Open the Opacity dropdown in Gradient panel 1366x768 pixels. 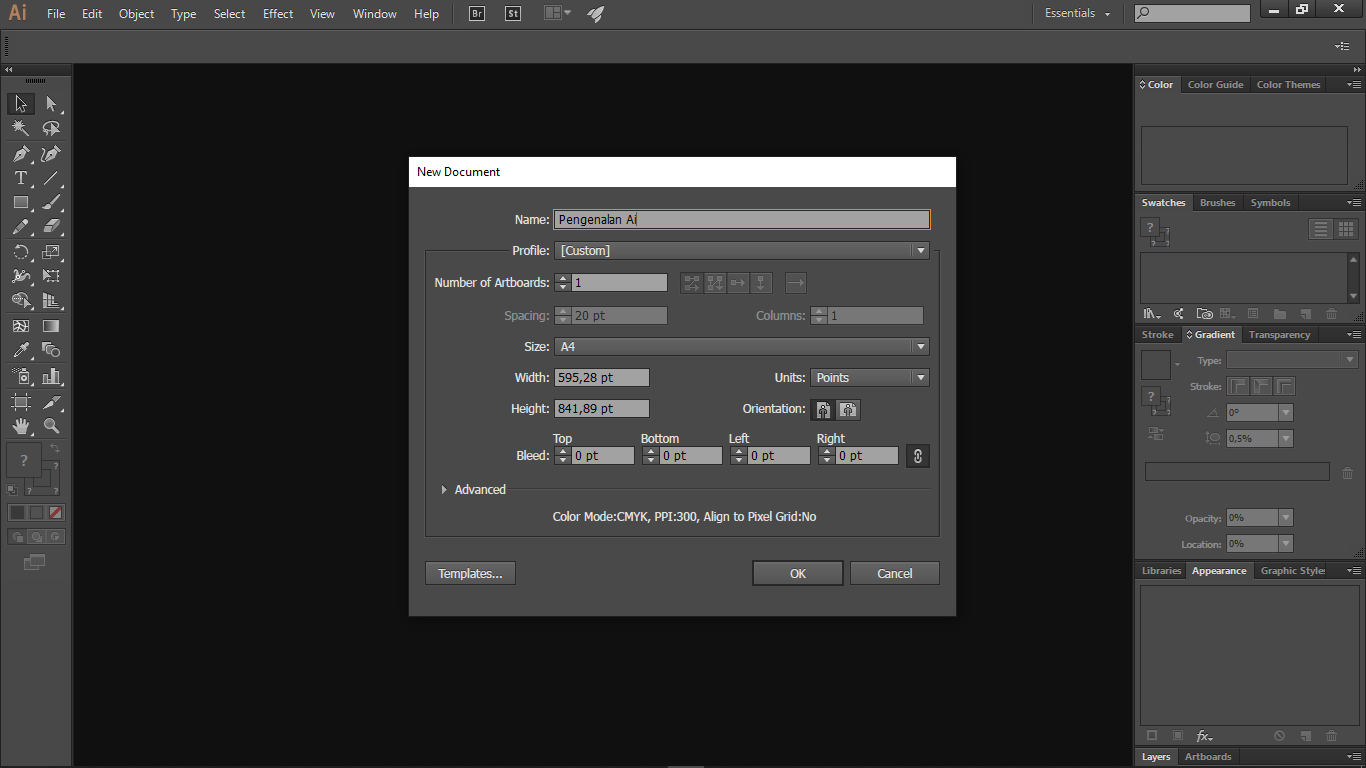pos(1286,518)
